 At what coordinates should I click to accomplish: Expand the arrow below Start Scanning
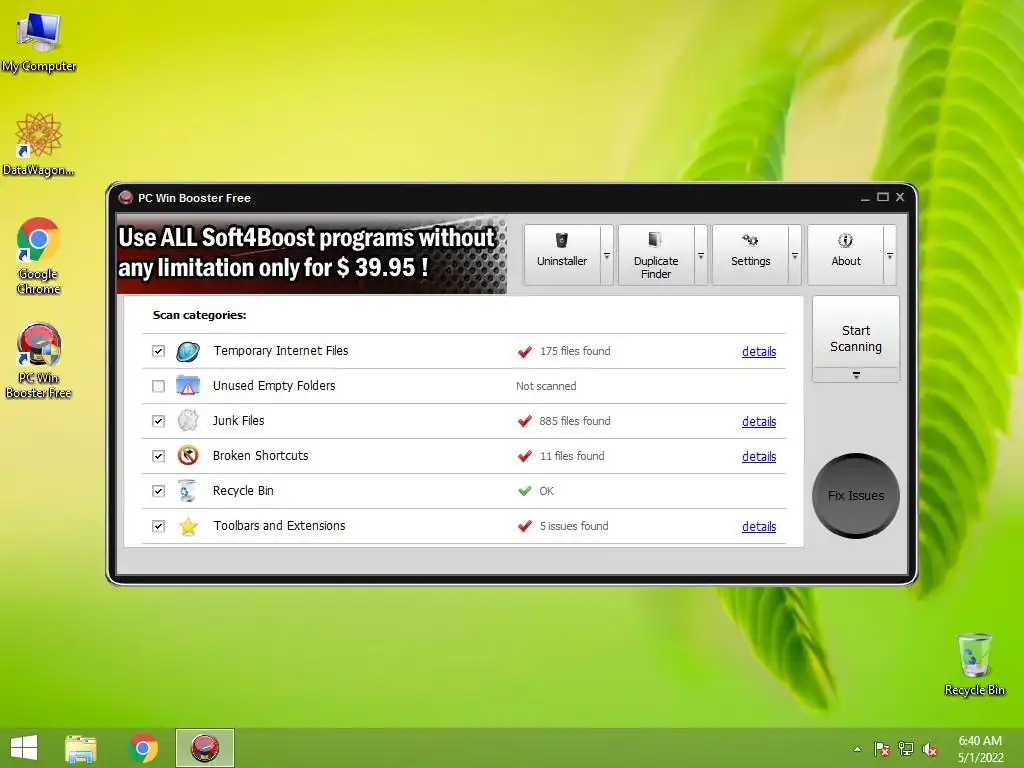pos(856,376)
